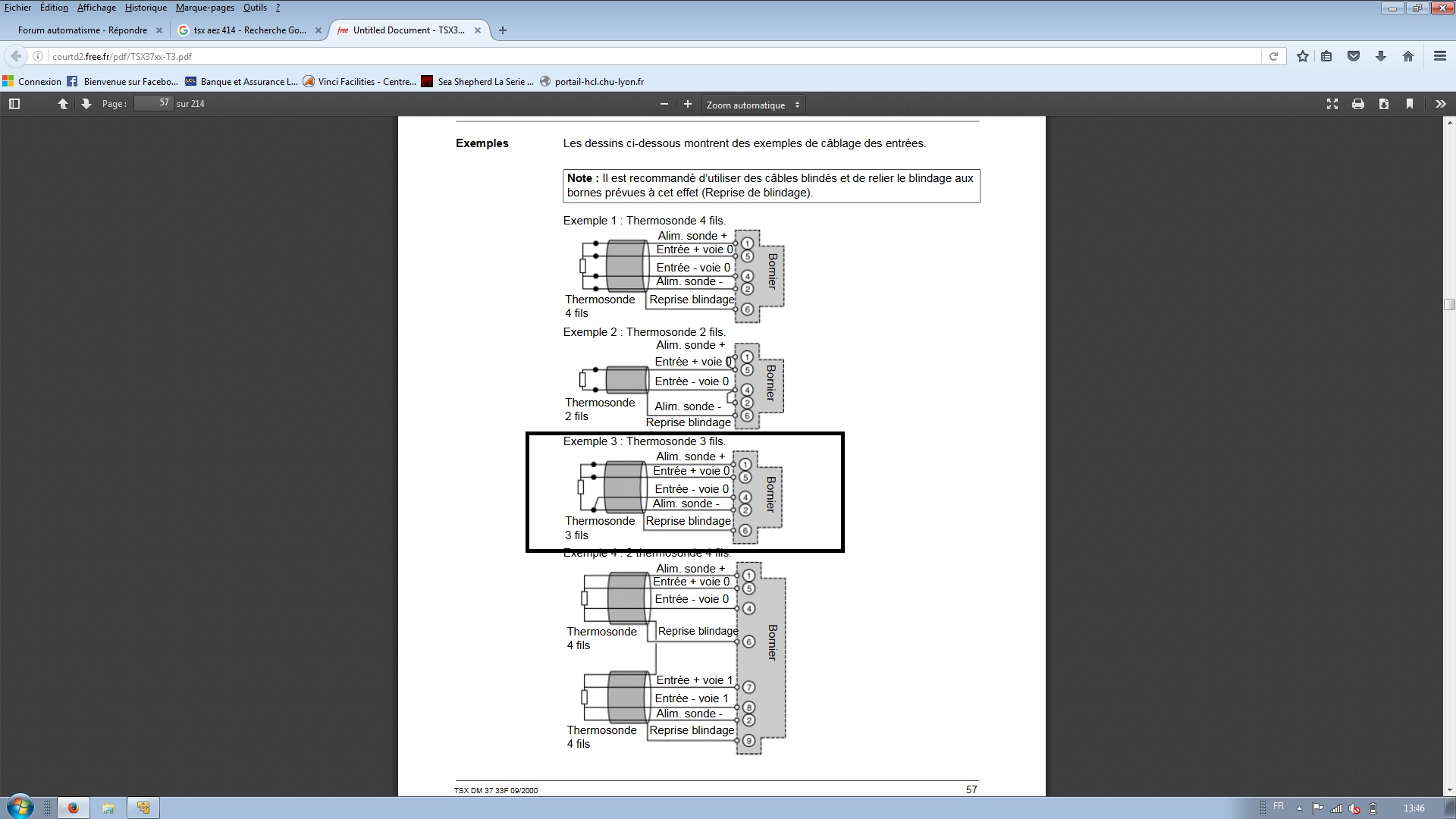Switch PDF to presentation mode
The height and width of the screenshot is (819, 1456).
pyautogui.click(x=1332, y=104)
